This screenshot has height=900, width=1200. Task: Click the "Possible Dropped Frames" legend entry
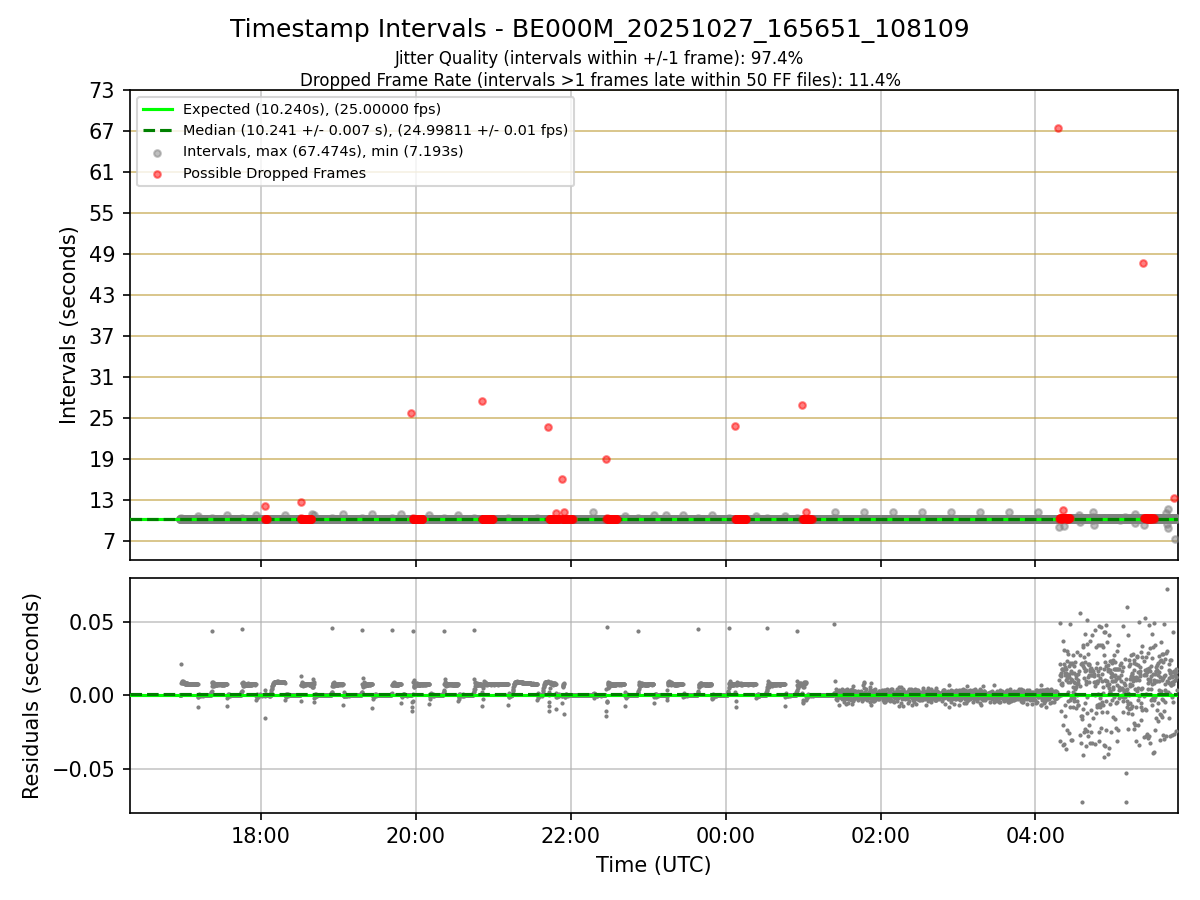[x=274, y=173]
